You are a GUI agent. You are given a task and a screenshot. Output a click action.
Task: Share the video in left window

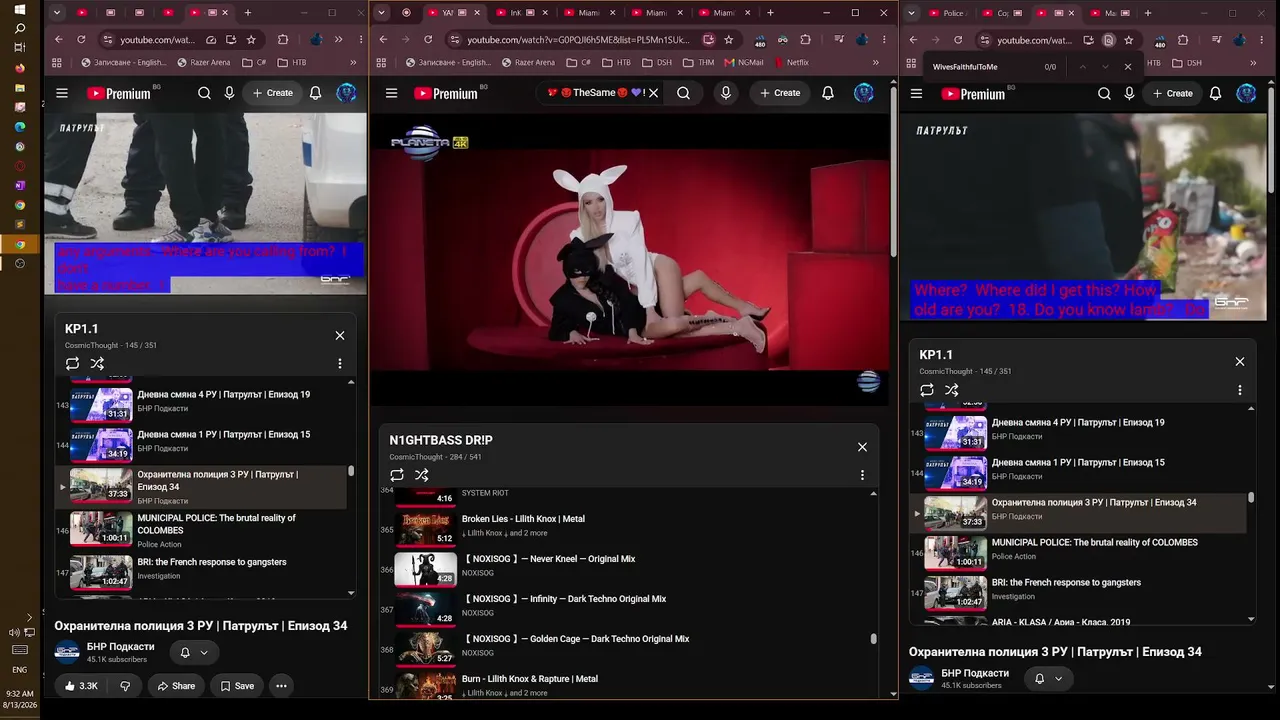(x=176, y=686)
